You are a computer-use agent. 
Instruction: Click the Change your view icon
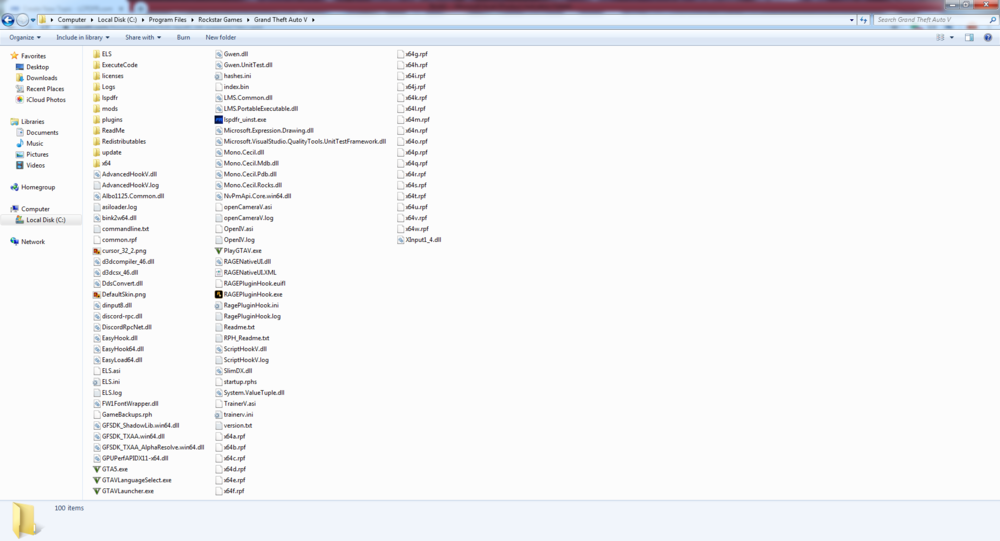(940, 38)
